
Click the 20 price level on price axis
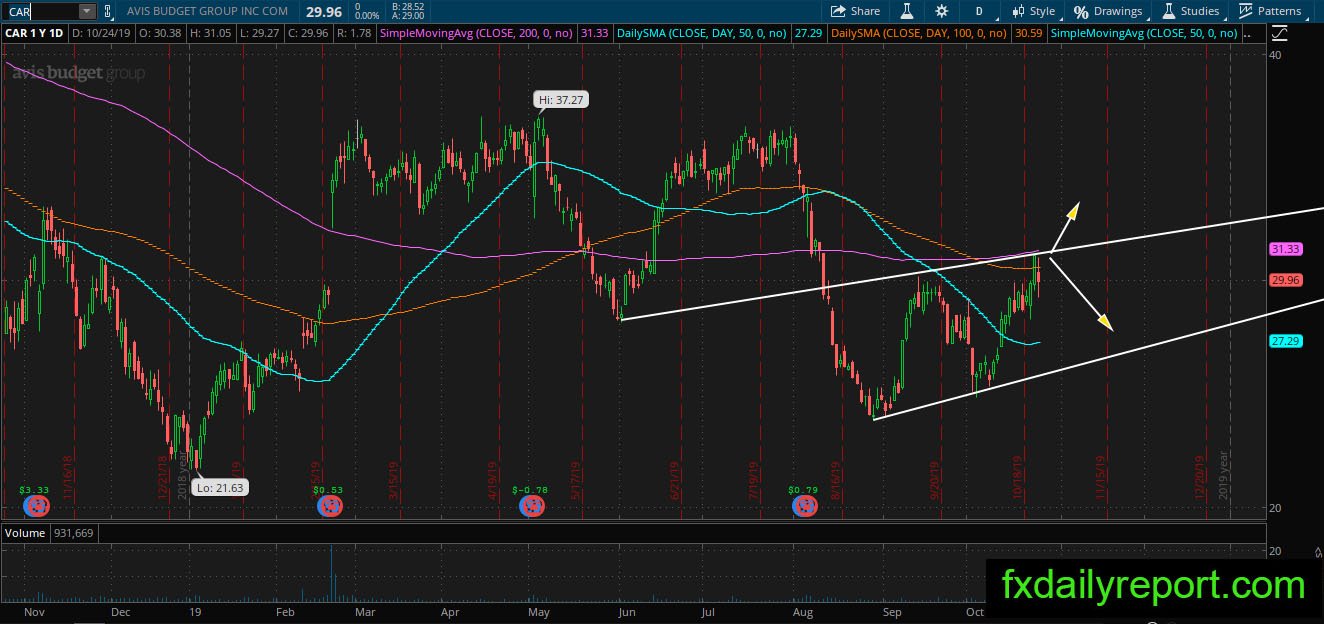click(1276, 508)
